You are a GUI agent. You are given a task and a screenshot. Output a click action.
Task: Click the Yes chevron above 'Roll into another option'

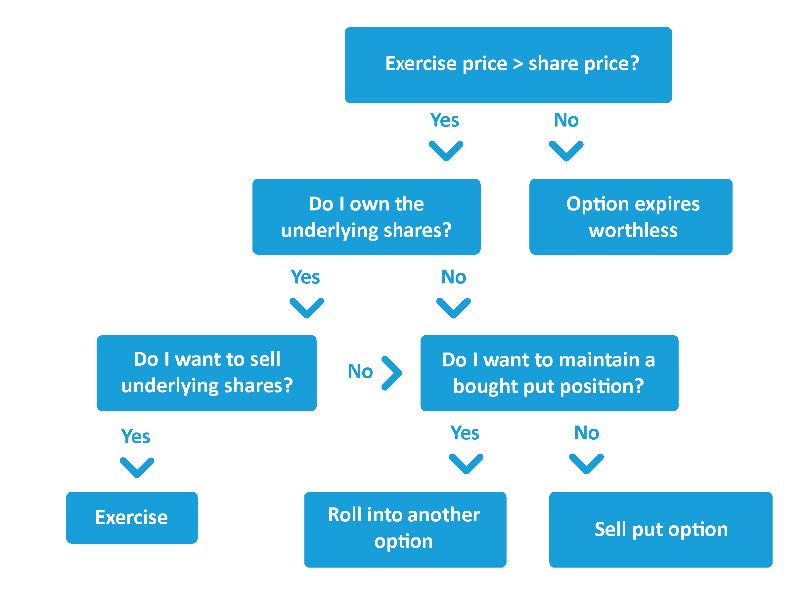coord(465,463)
